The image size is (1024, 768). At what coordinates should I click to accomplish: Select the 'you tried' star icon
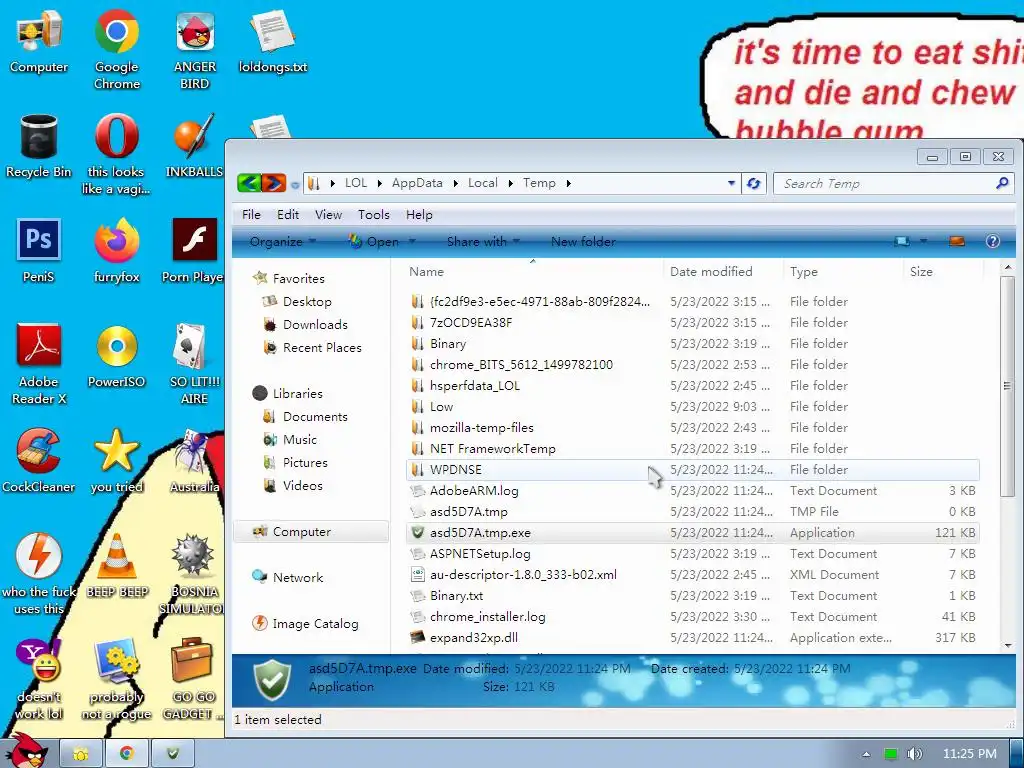(x=116, y=460)
